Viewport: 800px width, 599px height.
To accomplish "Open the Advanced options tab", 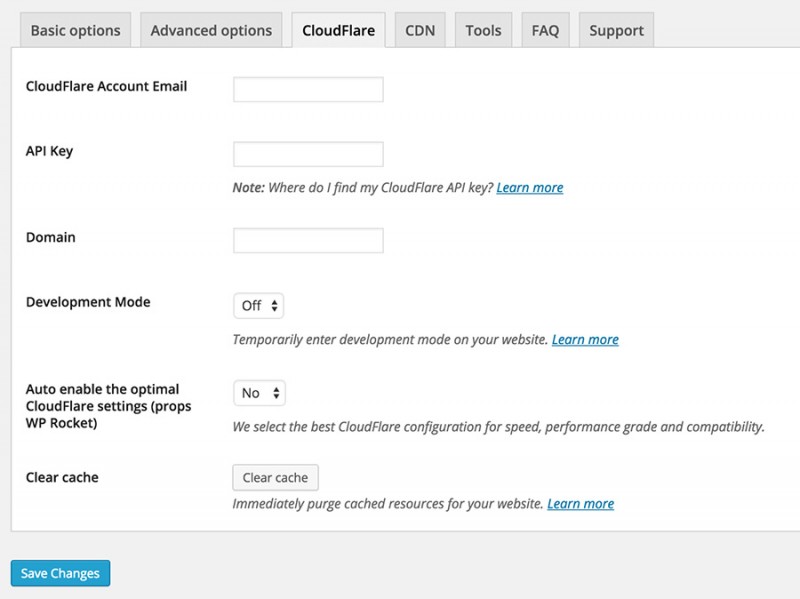I will click(211, 30).
